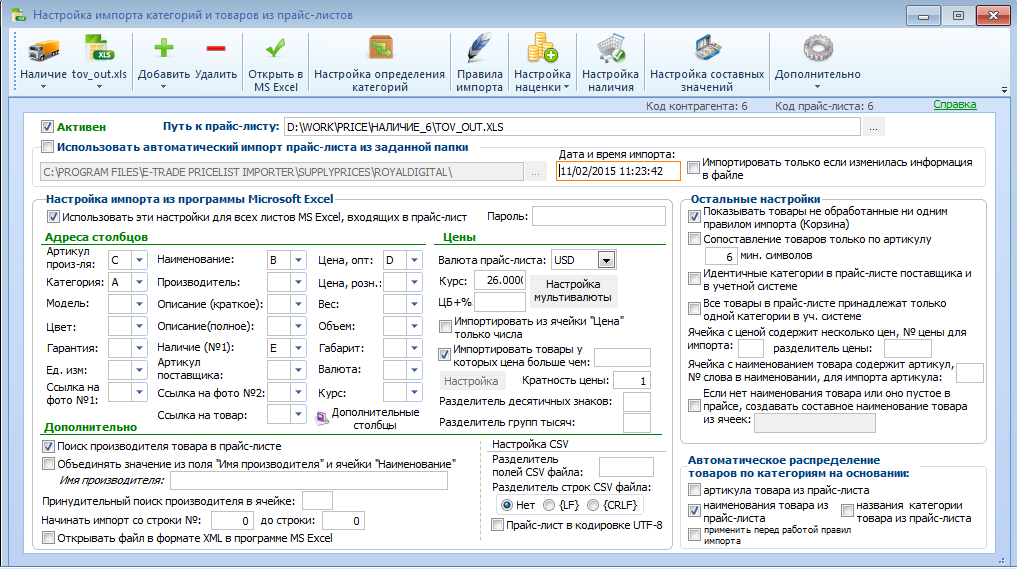
Task: Open the Наличие truck toolbar icon
Action: coord(43,50)
